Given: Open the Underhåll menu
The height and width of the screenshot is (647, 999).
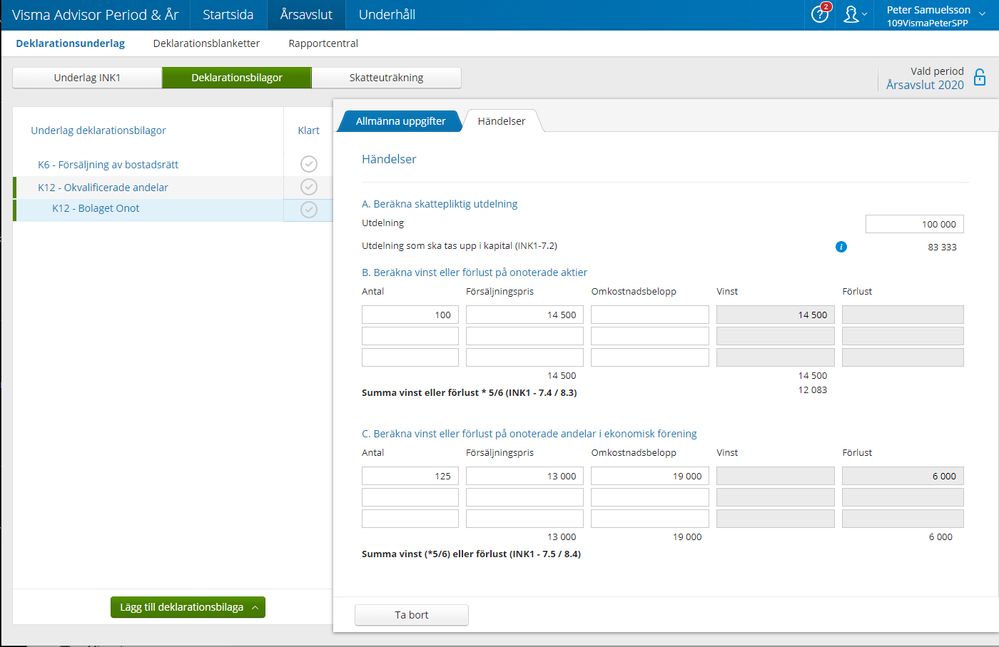Looking at the screenshot, I should (x=386, y=15).
